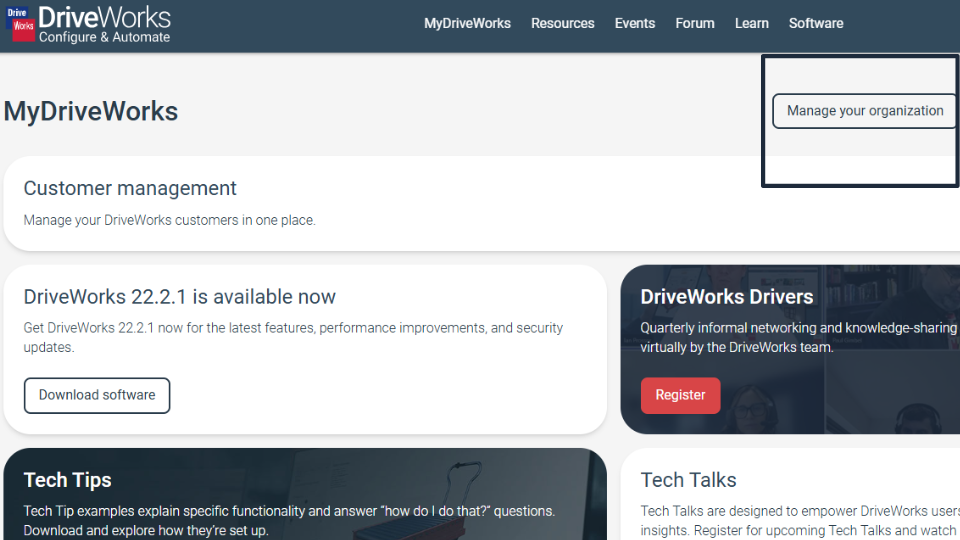Open the MyDriveWorks navigation item

click(467, 23)
